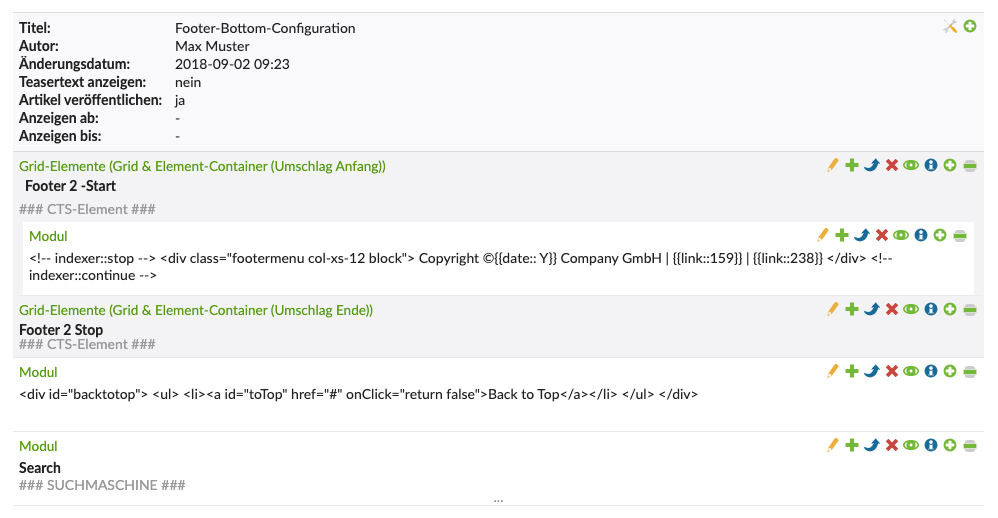The width and height of the screenshot is (998, 518).
Task: Toggle visibility of the Footer 2 -Start element
Action: [911, 165]
